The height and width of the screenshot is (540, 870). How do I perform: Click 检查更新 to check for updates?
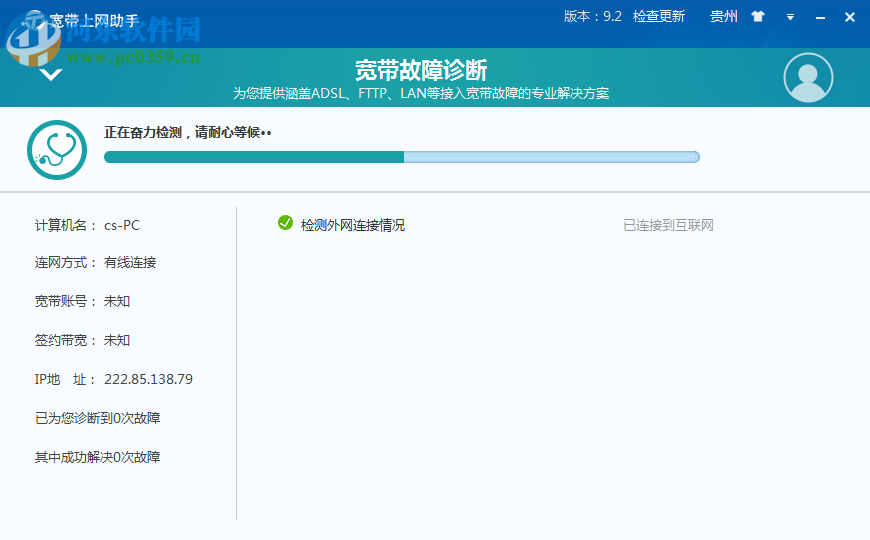point(659,16)
